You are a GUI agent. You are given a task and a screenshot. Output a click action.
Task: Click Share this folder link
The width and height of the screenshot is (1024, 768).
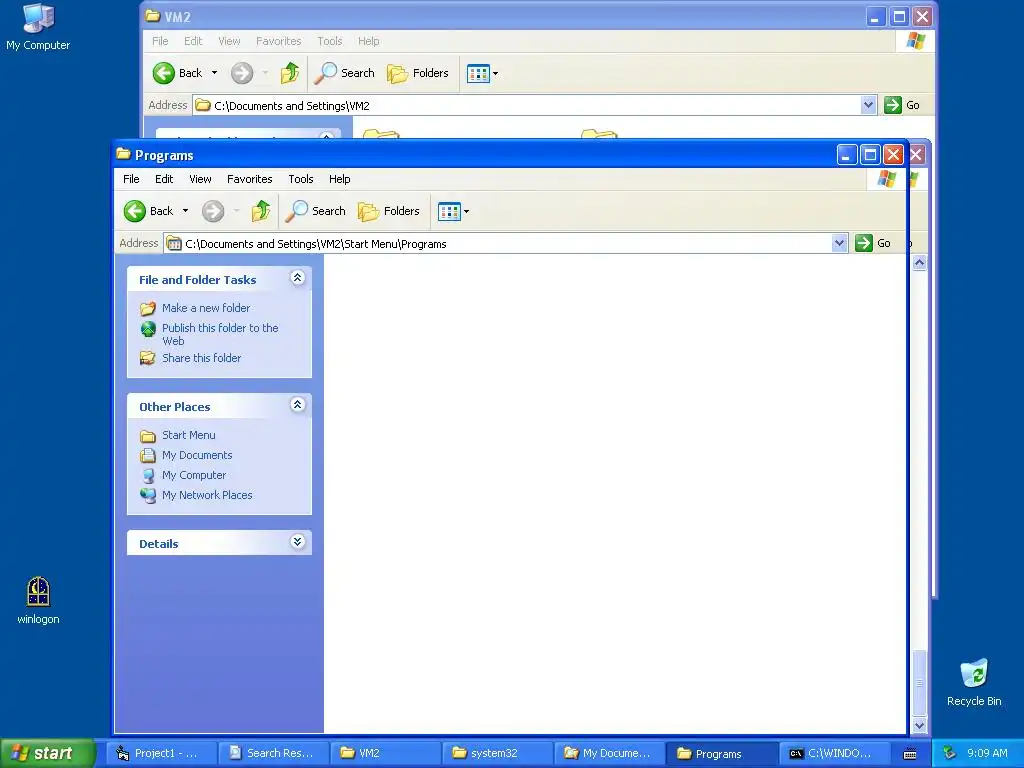[201, 358]
